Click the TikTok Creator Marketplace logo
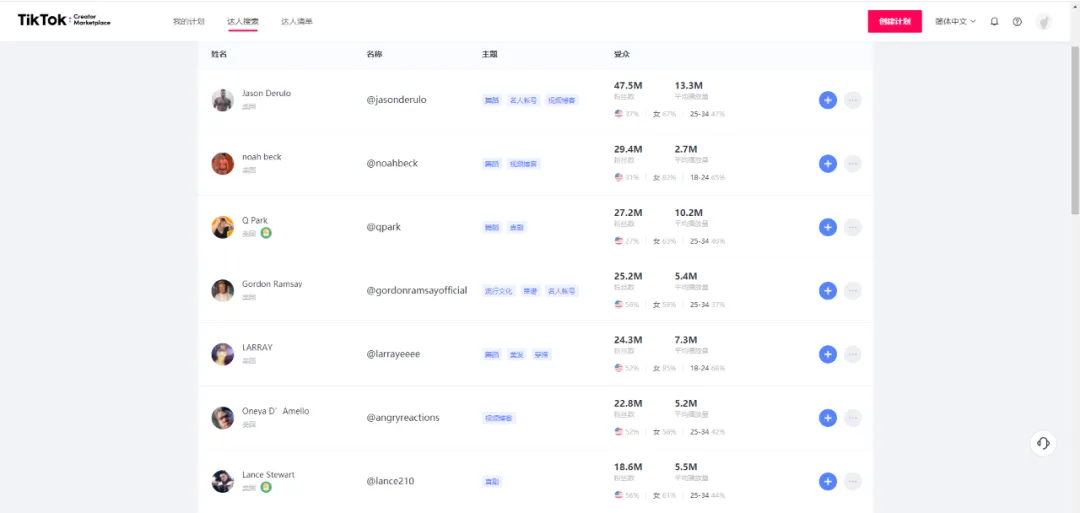 point(64,20)
